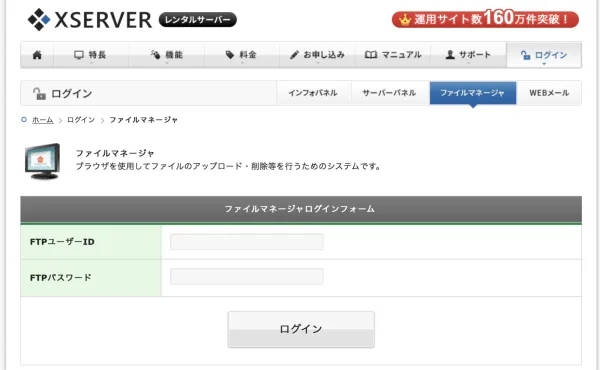Open the 特長 menu item
The height and width of the screenshot is (370, 600).
click(90, 55)
